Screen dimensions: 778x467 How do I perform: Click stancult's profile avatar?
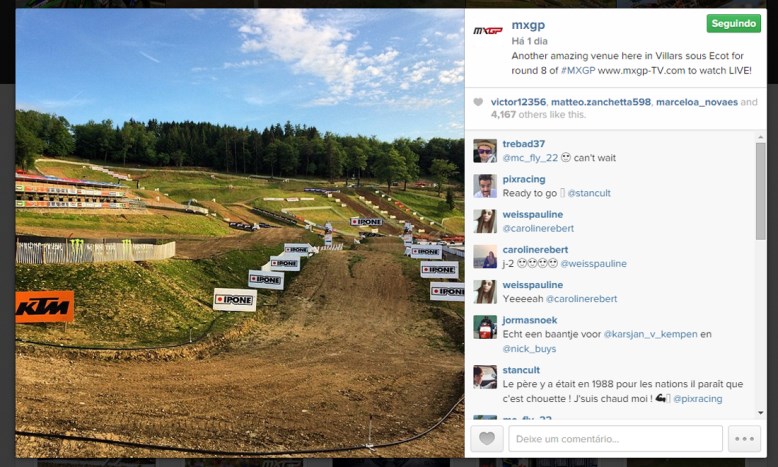coord(485,377)
